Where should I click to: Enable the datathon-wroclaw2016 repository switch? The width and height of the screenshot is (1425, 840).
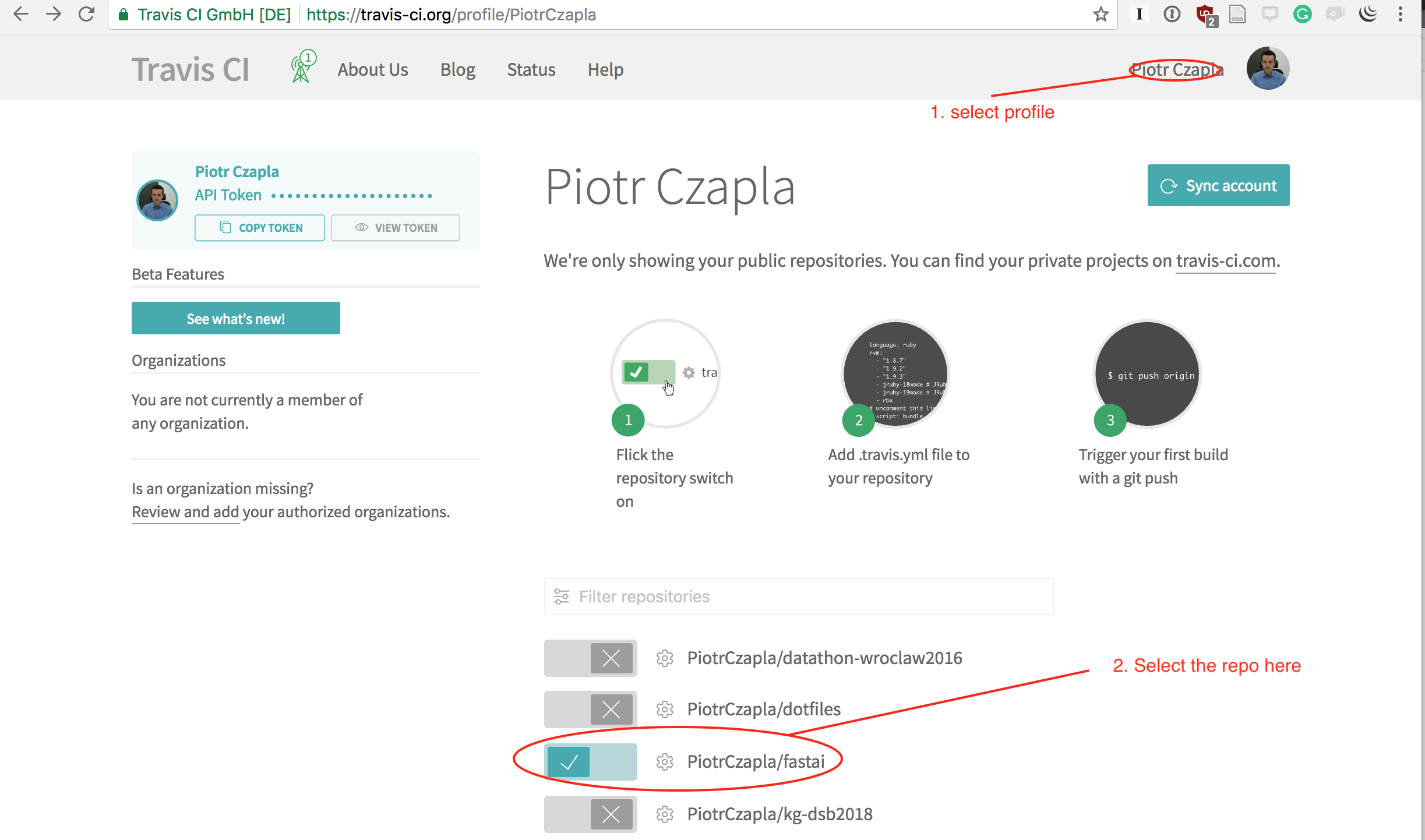tap(591, 658)
